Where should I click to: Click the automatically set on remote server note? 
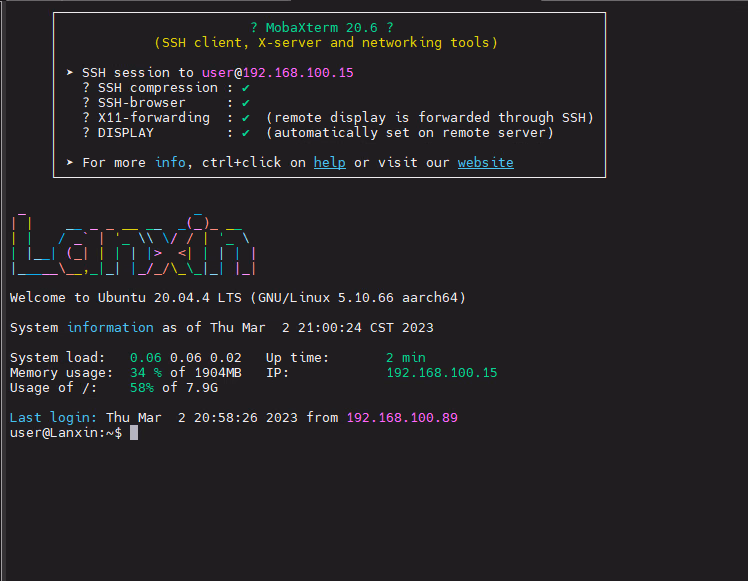pos(409,133)
